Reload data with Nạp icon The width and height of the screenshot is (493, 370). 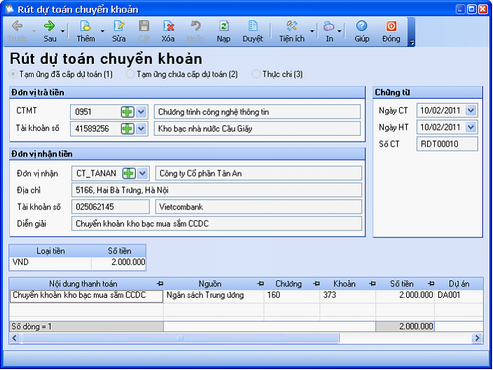coord(223,26)
